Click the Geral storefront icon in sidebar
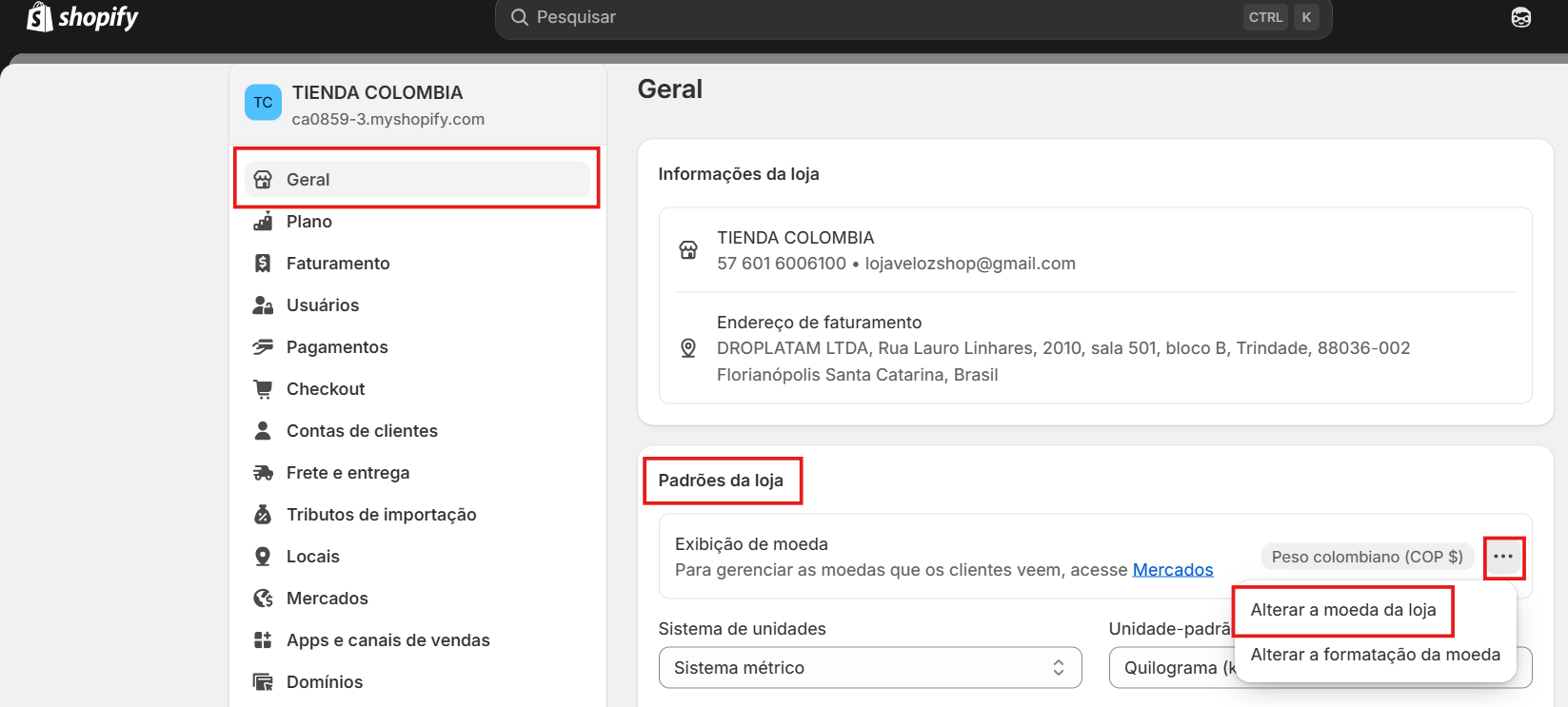This screenshot has width=1568, height=707. (x=263, y=180)
